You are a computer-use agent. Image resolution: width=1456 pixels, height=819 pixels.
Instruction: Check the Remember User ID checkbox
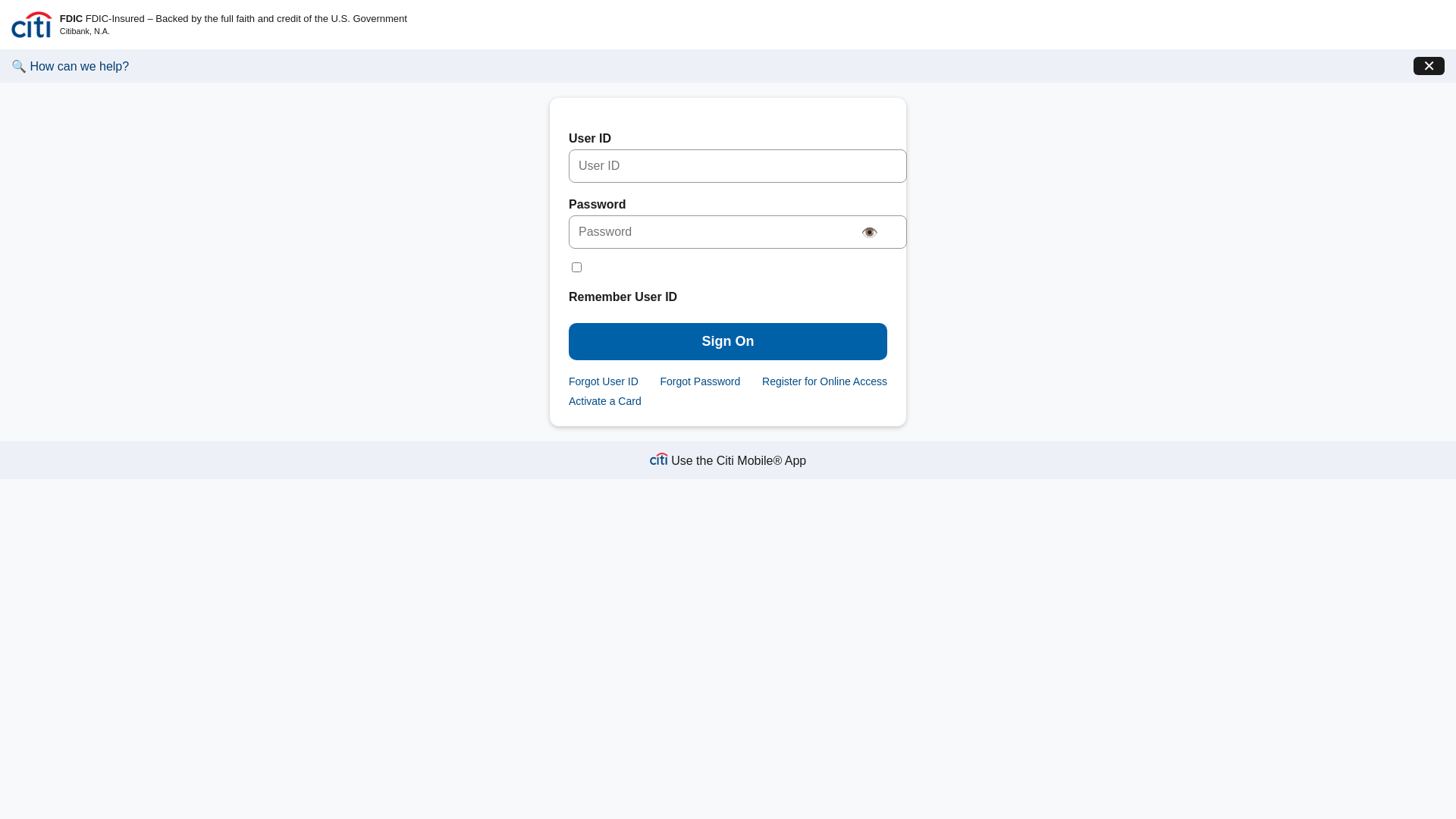click(576, 268)
